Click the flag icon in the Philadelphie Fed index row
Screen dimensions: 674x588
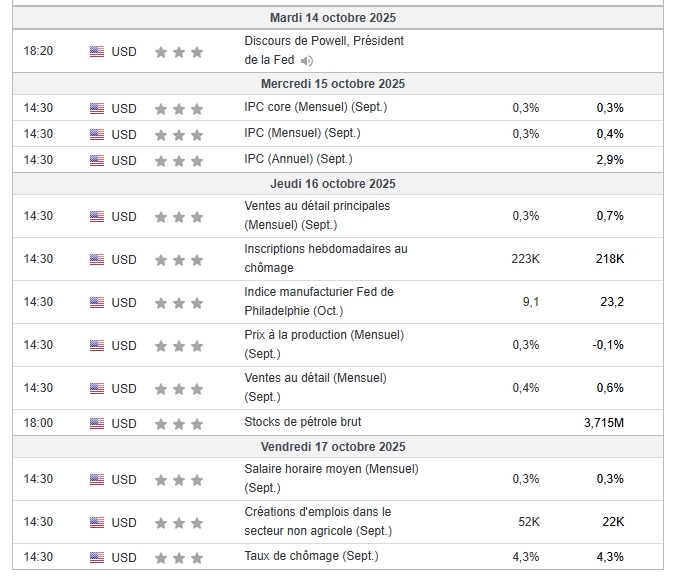(97, 303)
